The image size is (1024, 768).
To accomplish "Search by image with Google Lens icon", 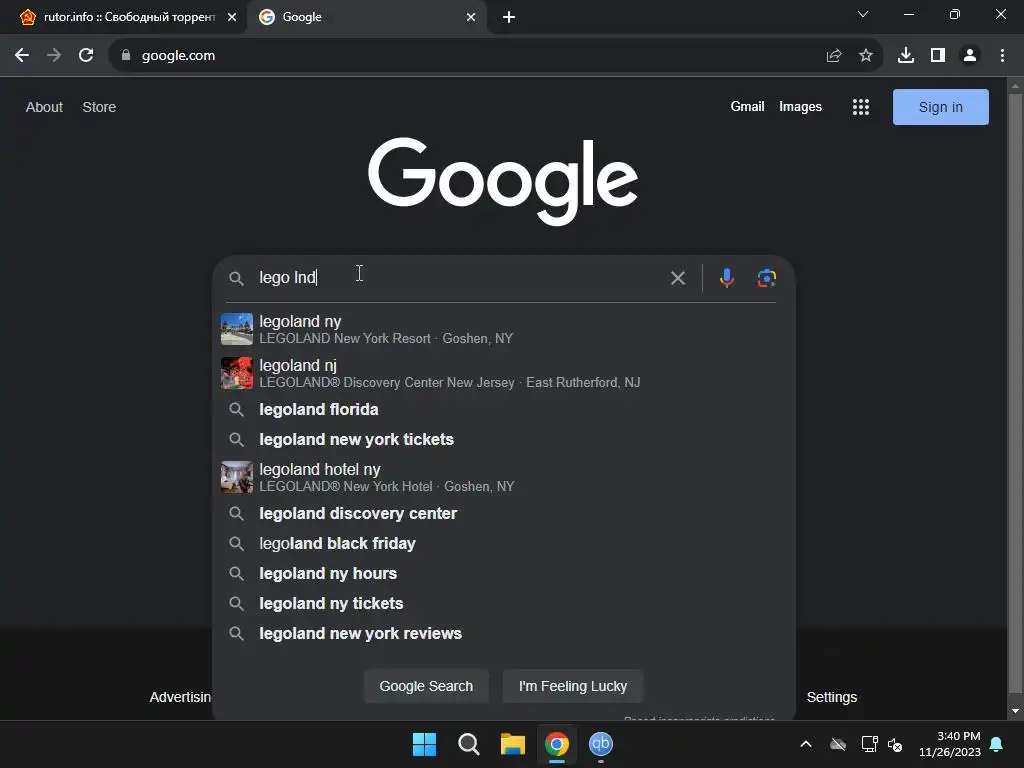I will [x=767, y=278].
